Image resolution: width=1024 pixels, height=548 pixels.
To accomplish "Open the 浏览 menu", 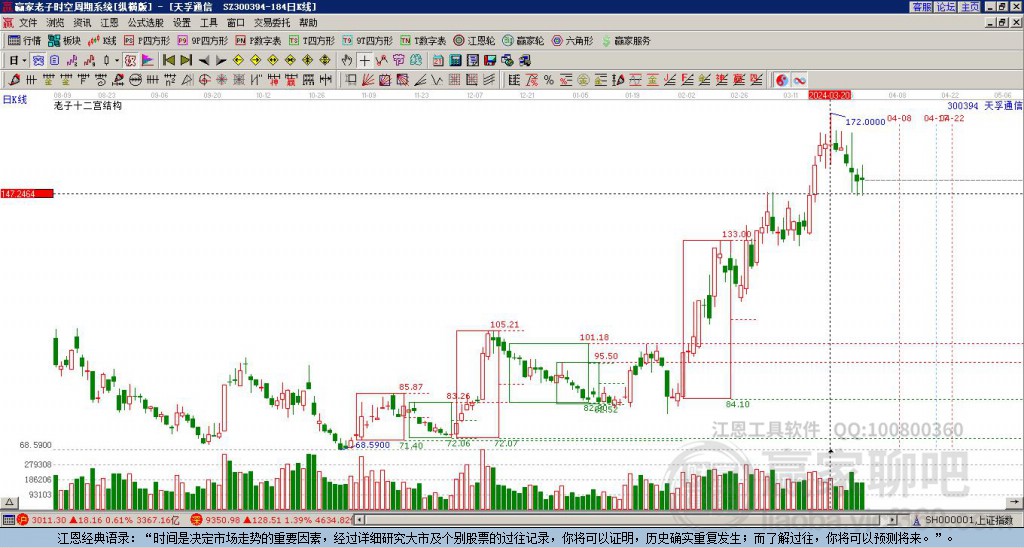I will point(55,23).
